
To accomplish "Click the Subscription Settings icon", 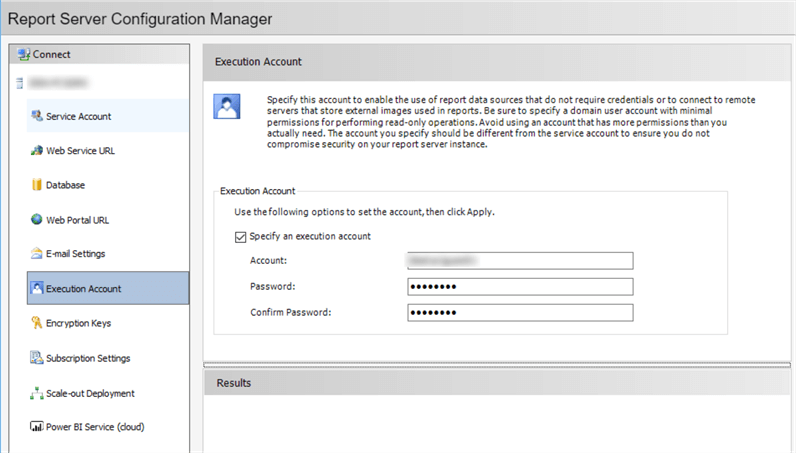I will coord(37,358).
